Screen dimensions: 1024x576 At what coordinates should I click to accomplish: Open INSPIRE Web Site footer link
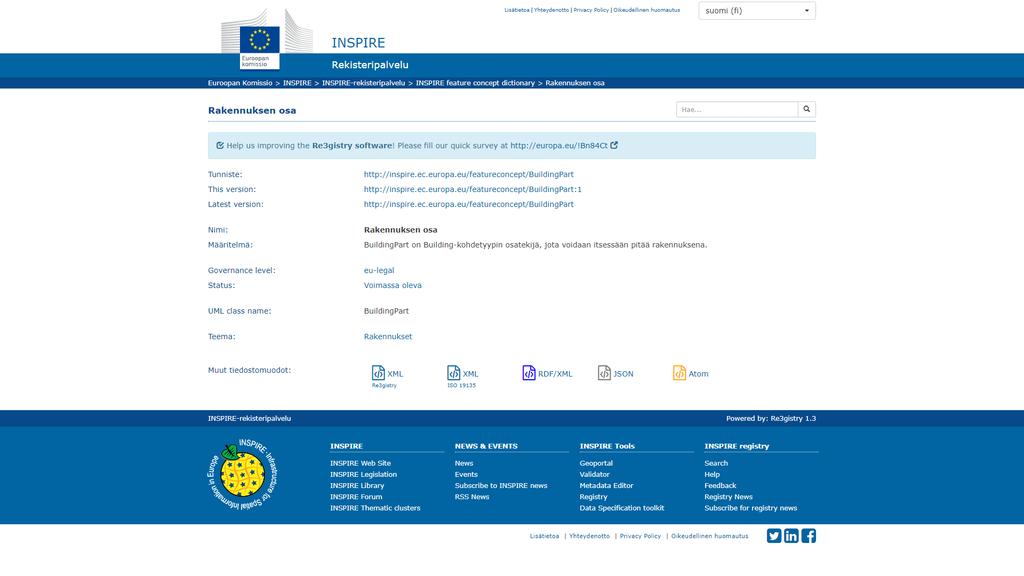click(360, 463)
